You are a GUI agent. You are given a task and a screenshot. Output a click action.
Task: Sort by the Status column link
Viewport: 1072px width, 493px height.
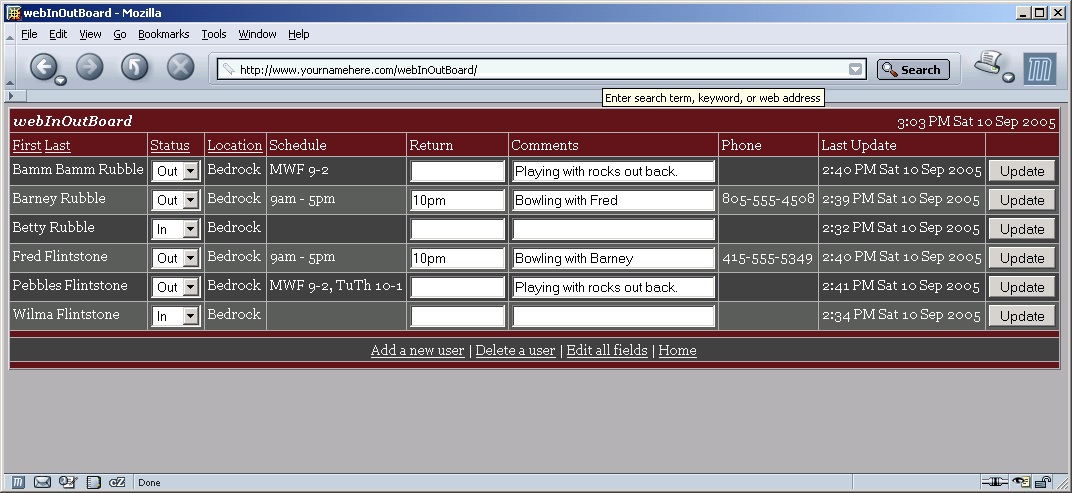coord(170,145)
